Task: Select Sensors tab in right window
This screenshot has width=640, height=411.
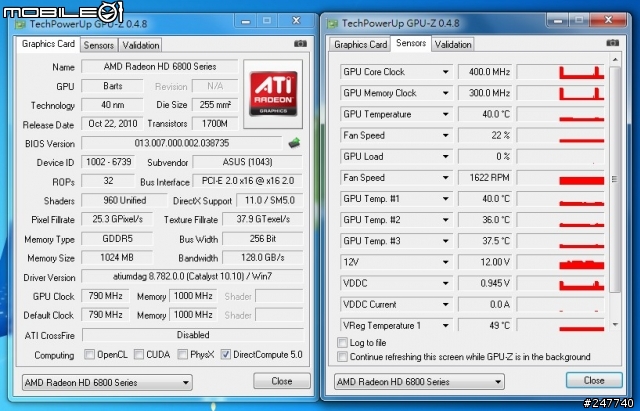Action: click(x=411, y=43)
